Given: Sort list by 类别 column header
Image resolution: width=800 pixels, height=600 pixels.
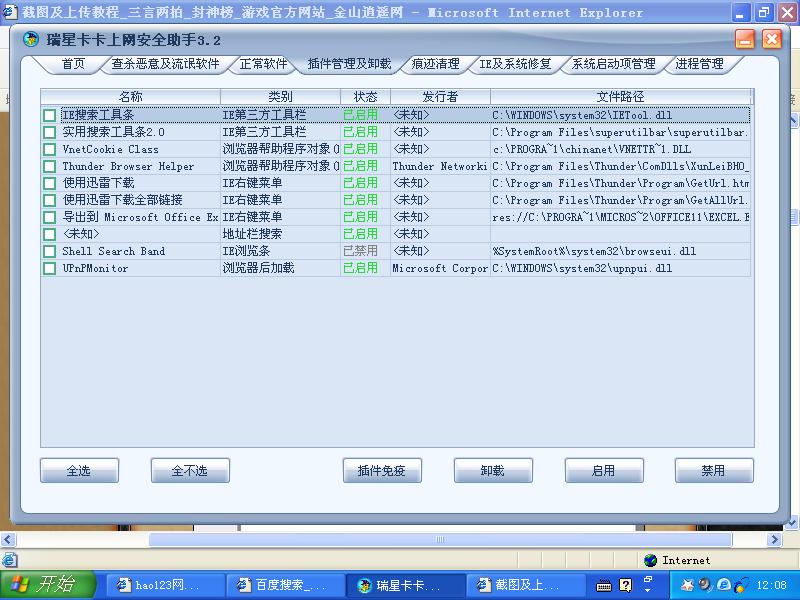Looking at the screenshot, I should [x=280, y=96].
